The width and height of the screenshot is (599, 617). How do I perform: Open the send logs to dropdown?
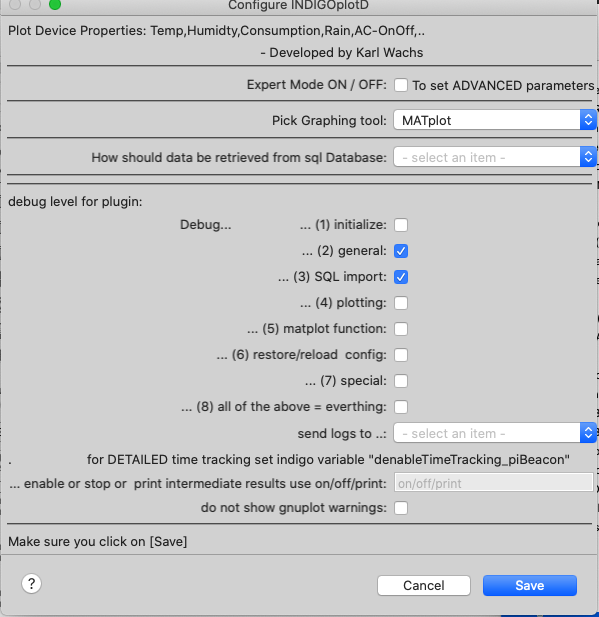click(x=495, y=433)
